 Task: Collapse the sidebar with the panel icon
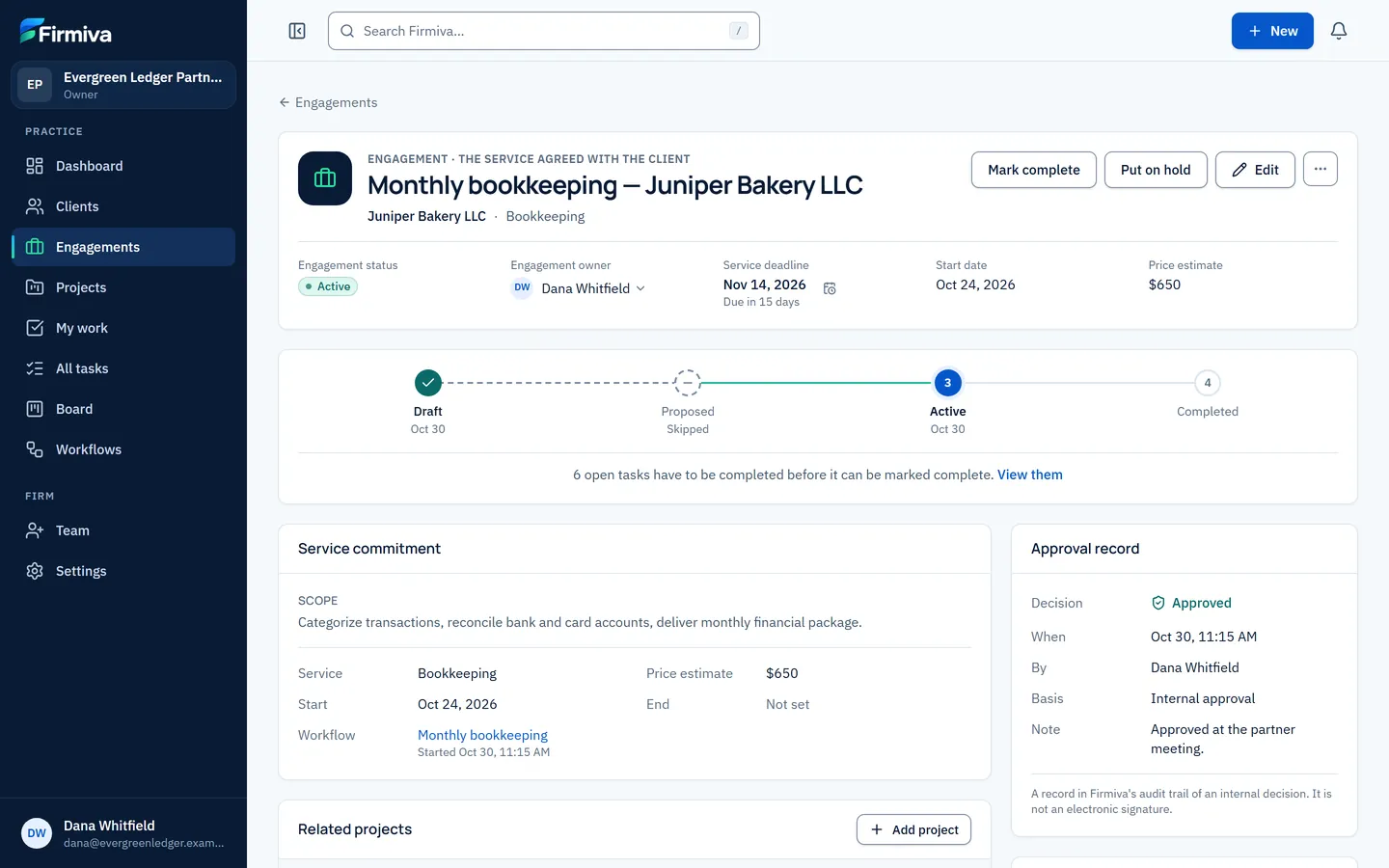tap(297, 31)
